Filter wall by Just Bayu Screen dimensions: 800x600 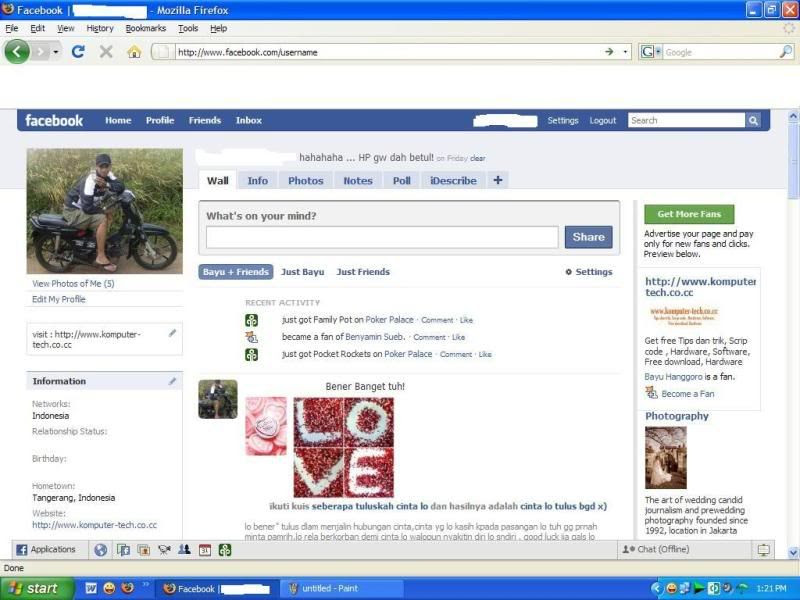(x=303, y=272)
